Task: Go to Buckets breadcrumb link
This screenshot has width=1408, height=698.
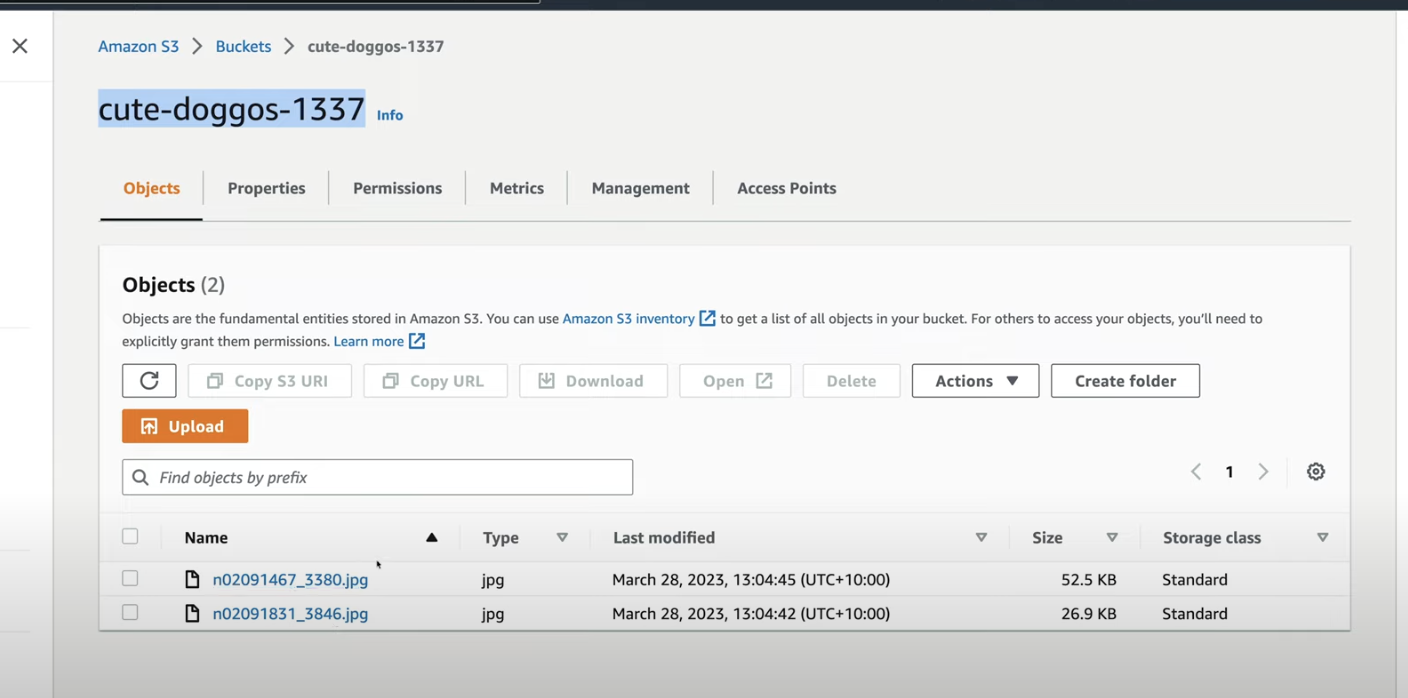Action: tap(243, 46)
